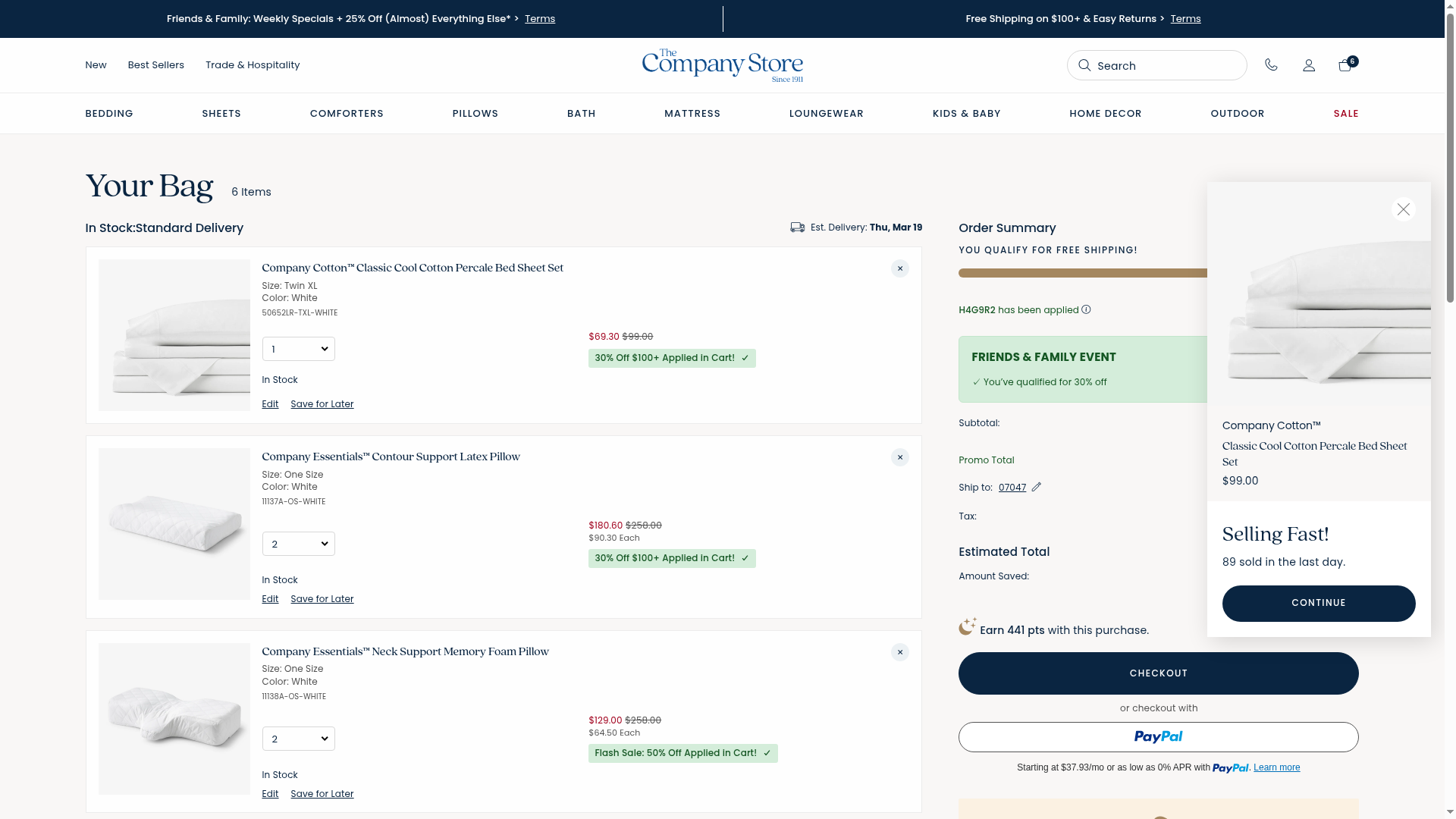
Task: Remove the Neck Support Memory Foam Pillow
Action: click(x=899, y=652)
